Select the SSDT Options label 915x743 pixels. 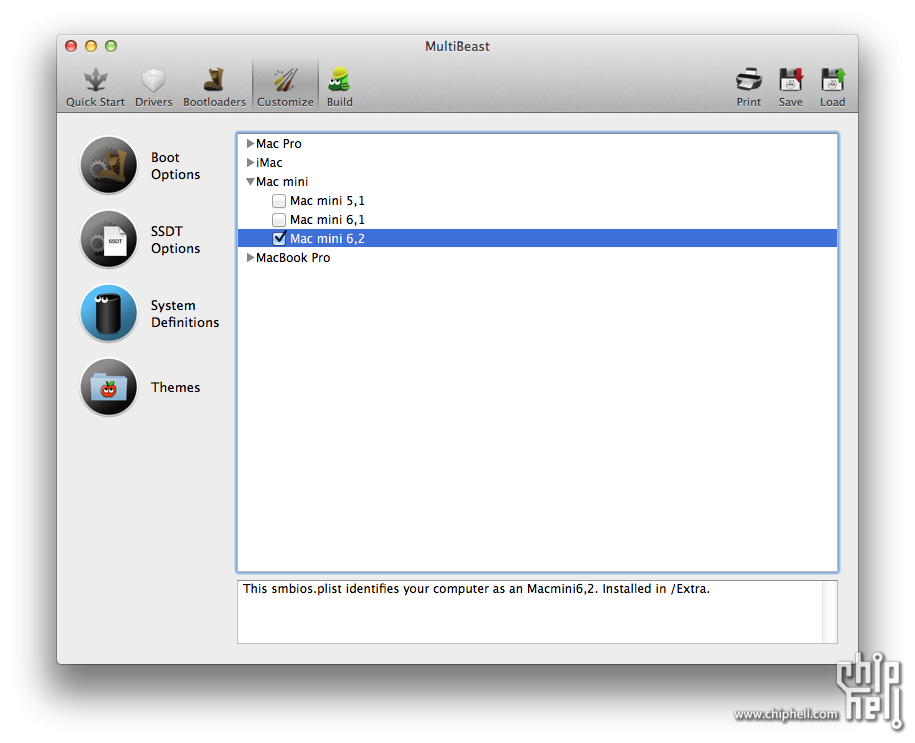[x=175, y=240]
